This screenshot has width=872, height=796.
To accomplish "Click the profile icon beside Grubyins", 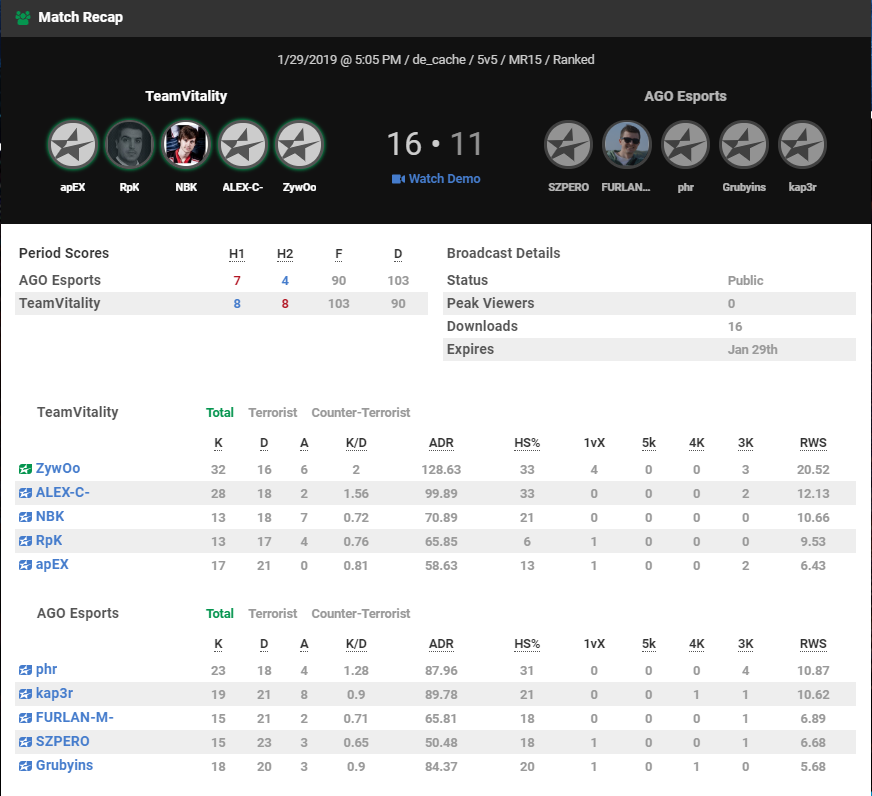I will coord(26,766).
